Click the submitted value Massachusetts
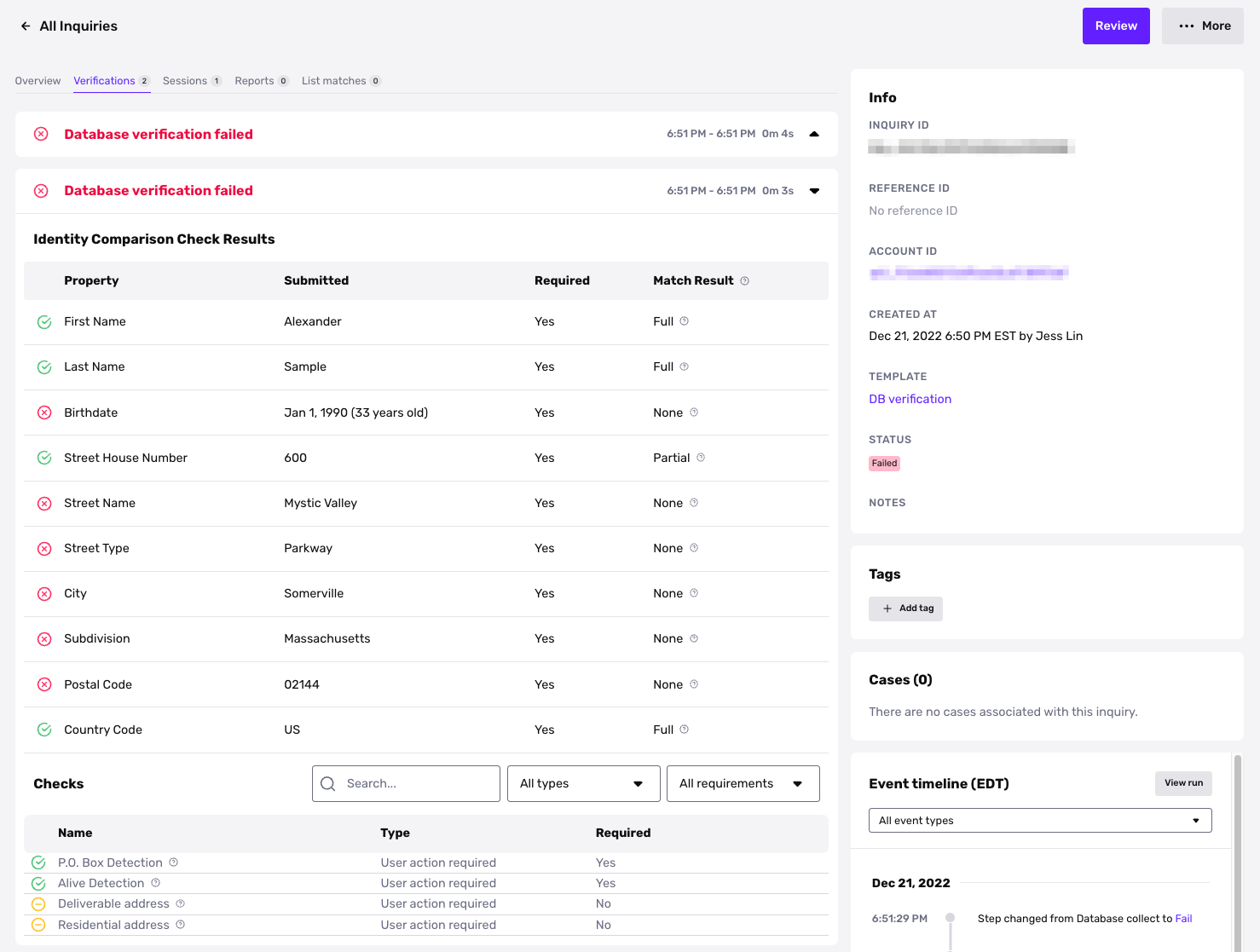 tap(327, 638)
